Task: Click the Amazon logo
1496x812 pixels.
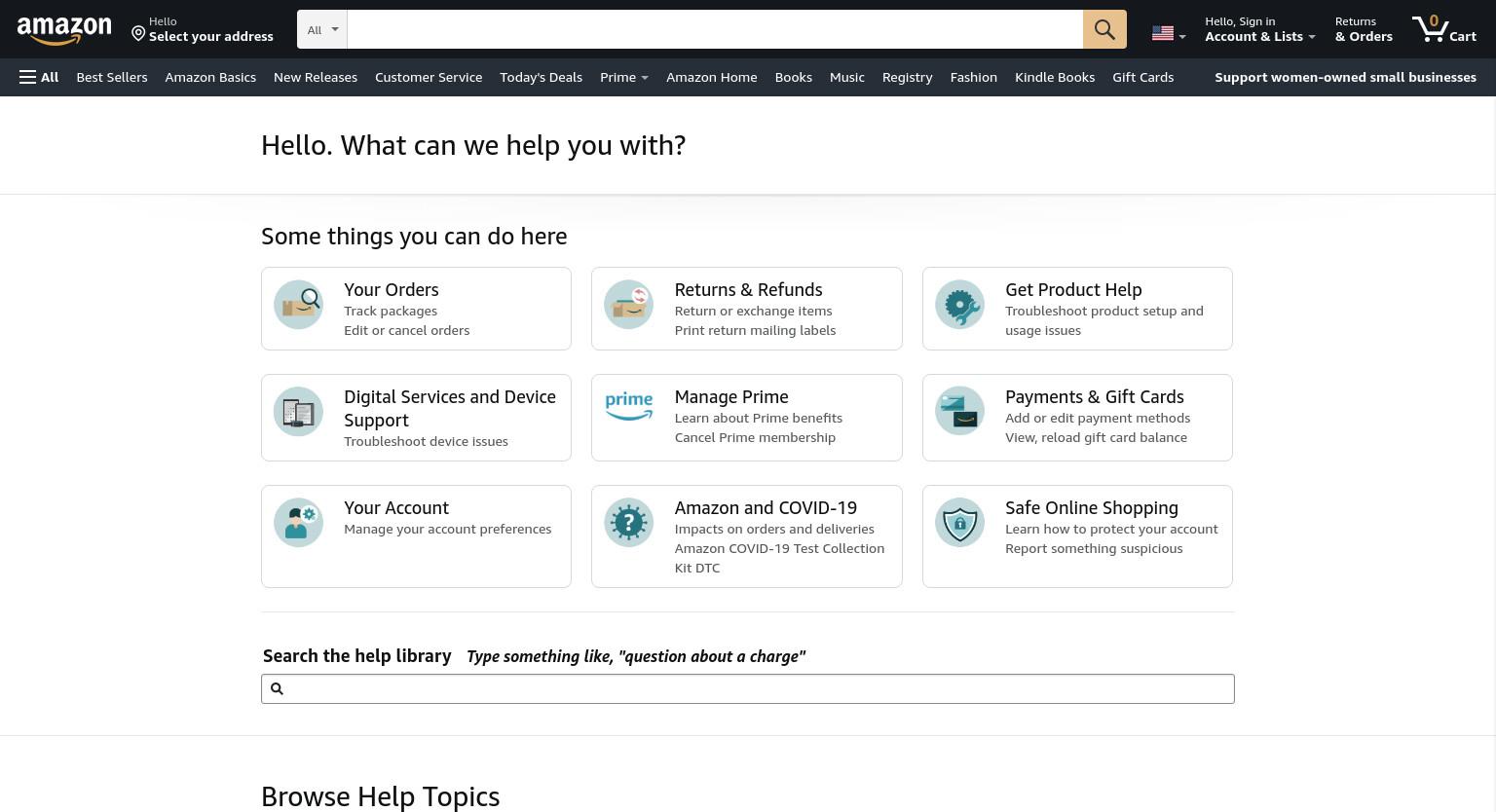Action: 64,30
